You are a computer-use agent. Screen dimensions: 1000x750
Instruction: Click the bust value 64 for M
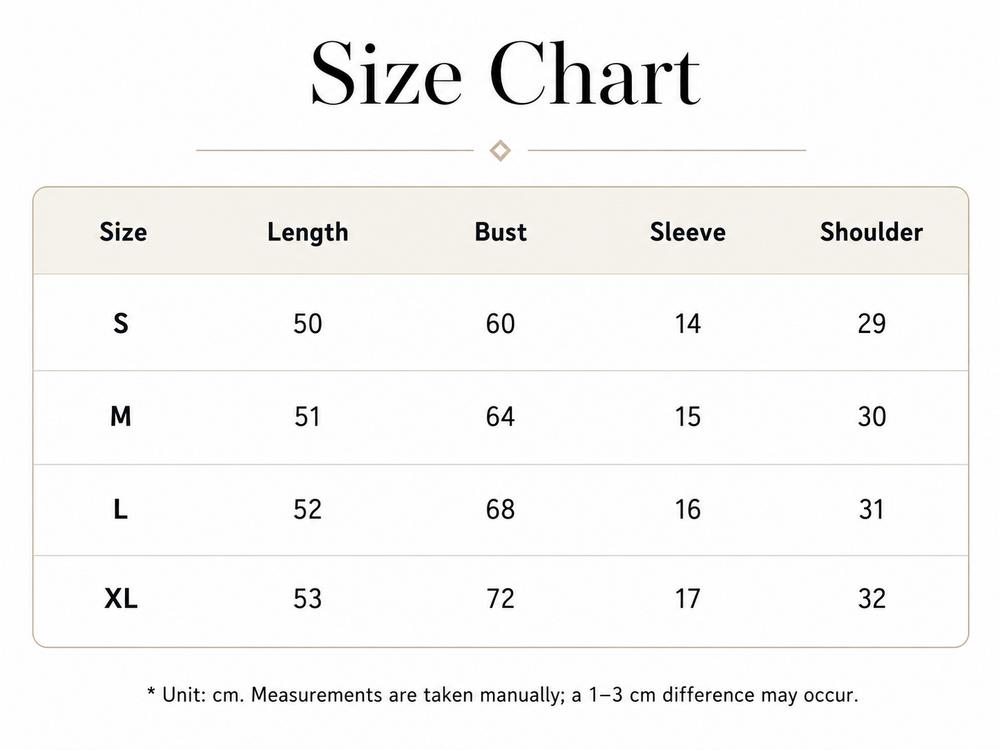click(500, 416)
